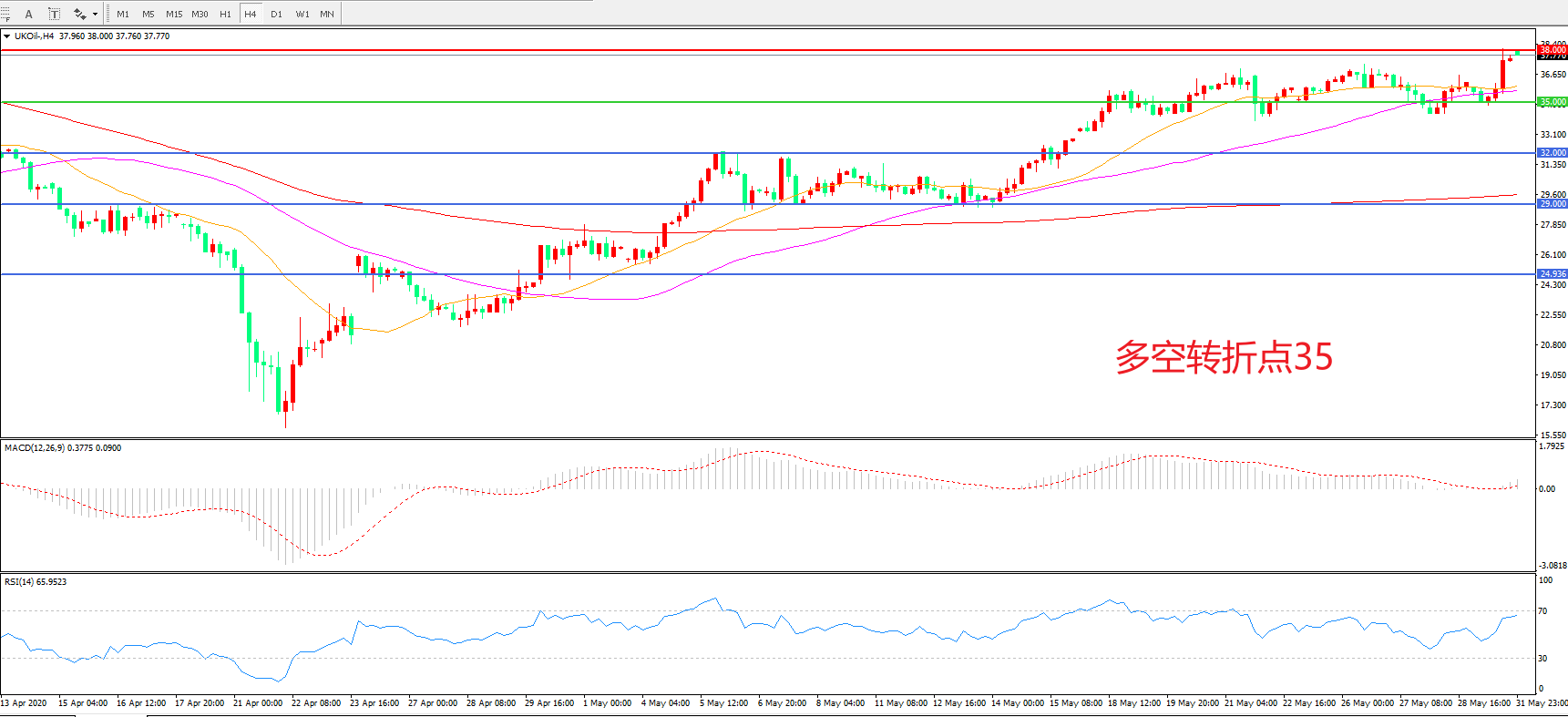Click the active H4 timeframe button
The height and width of the screenshot is (717, 1568).
click(x=251, y=14)
